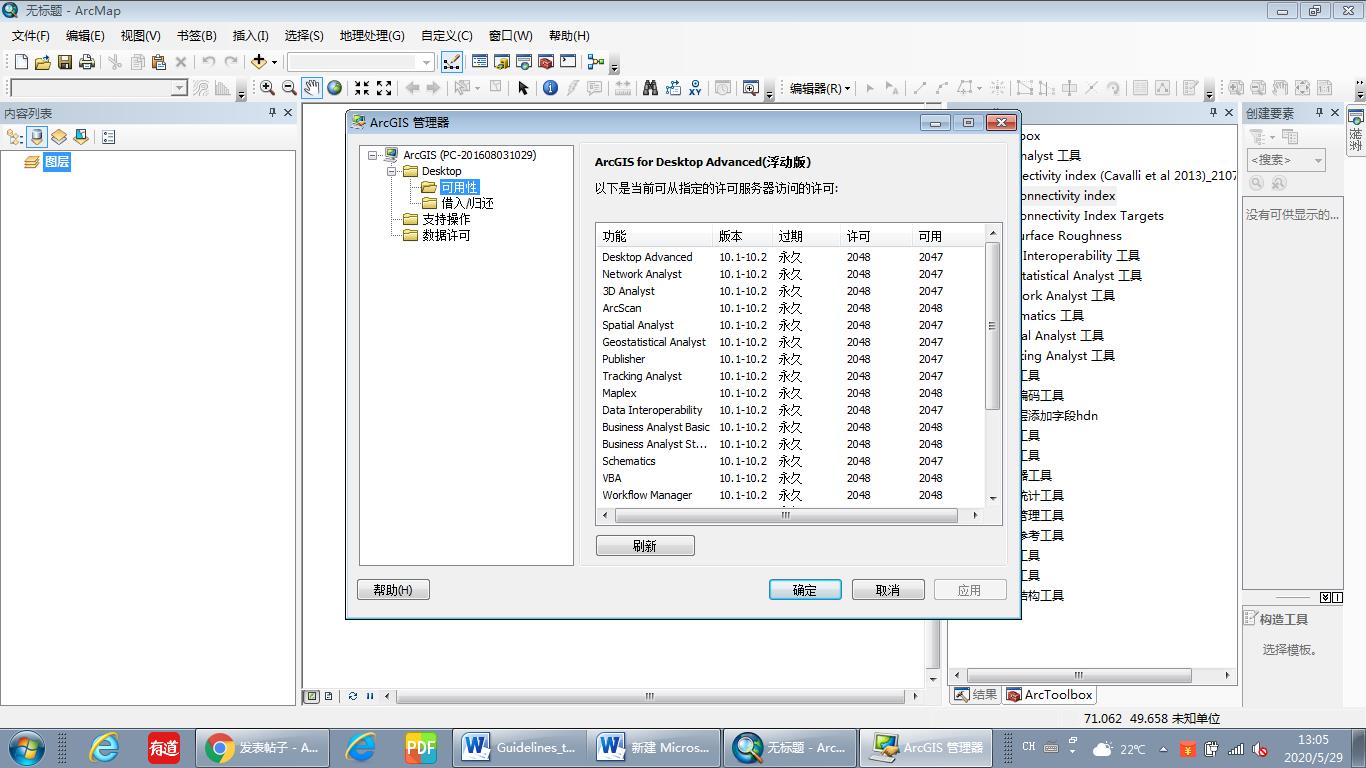Viewport: 1366px width, 768px height.
Task: Select the Zoom Out magnifier tool
Action: (x=290, y=88)
